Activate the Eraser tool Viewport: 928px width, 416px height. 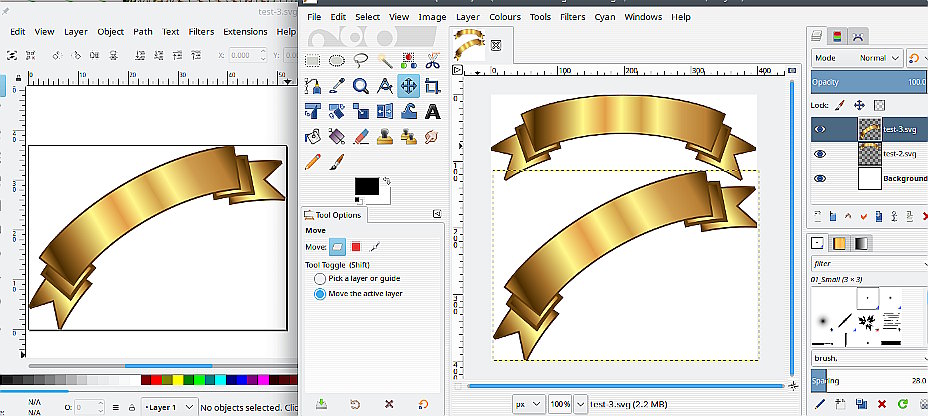tap(360, 136)
